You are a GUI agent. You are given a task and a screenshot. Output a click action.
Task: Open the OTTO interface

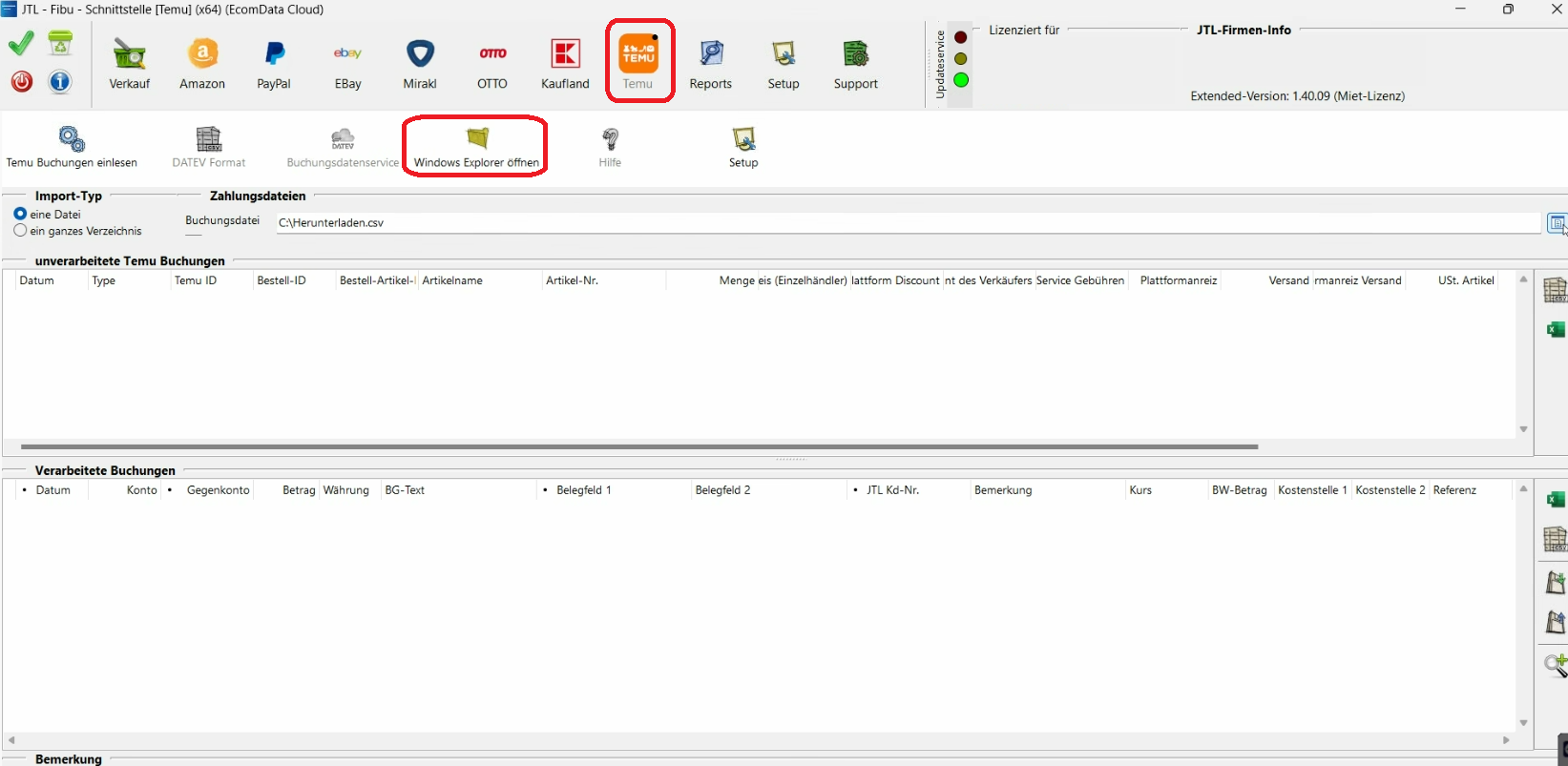[x=492, y=64]
